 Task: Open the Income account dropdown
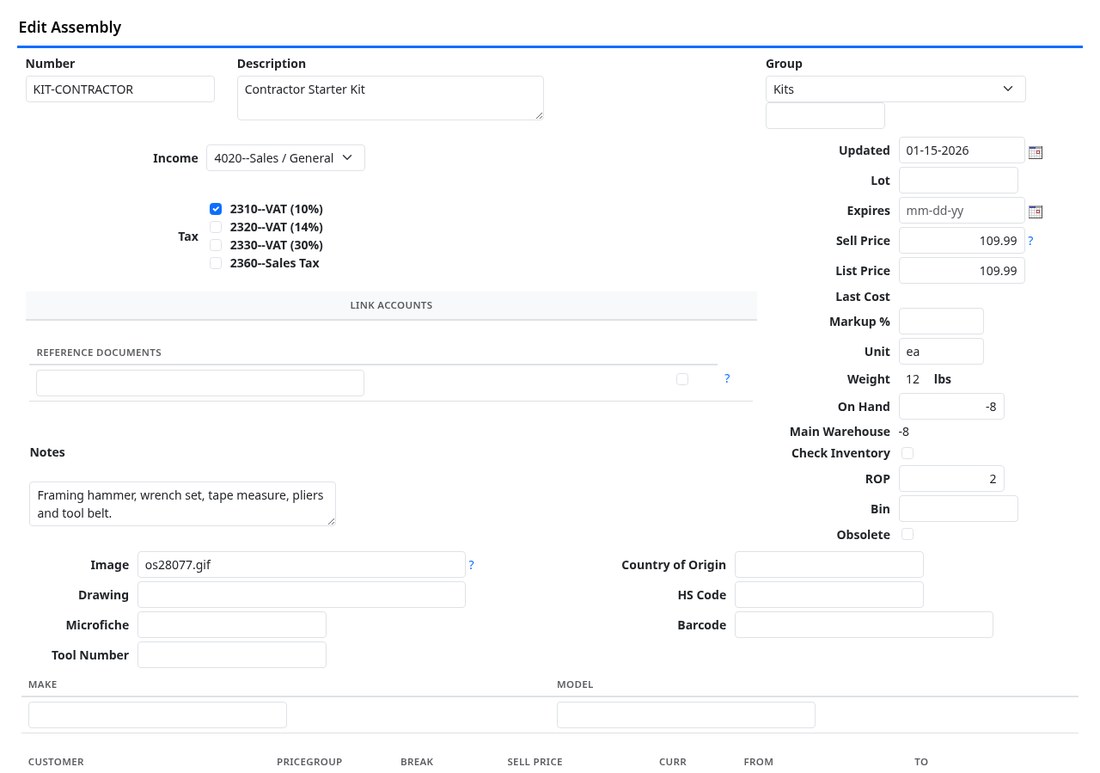285,158
